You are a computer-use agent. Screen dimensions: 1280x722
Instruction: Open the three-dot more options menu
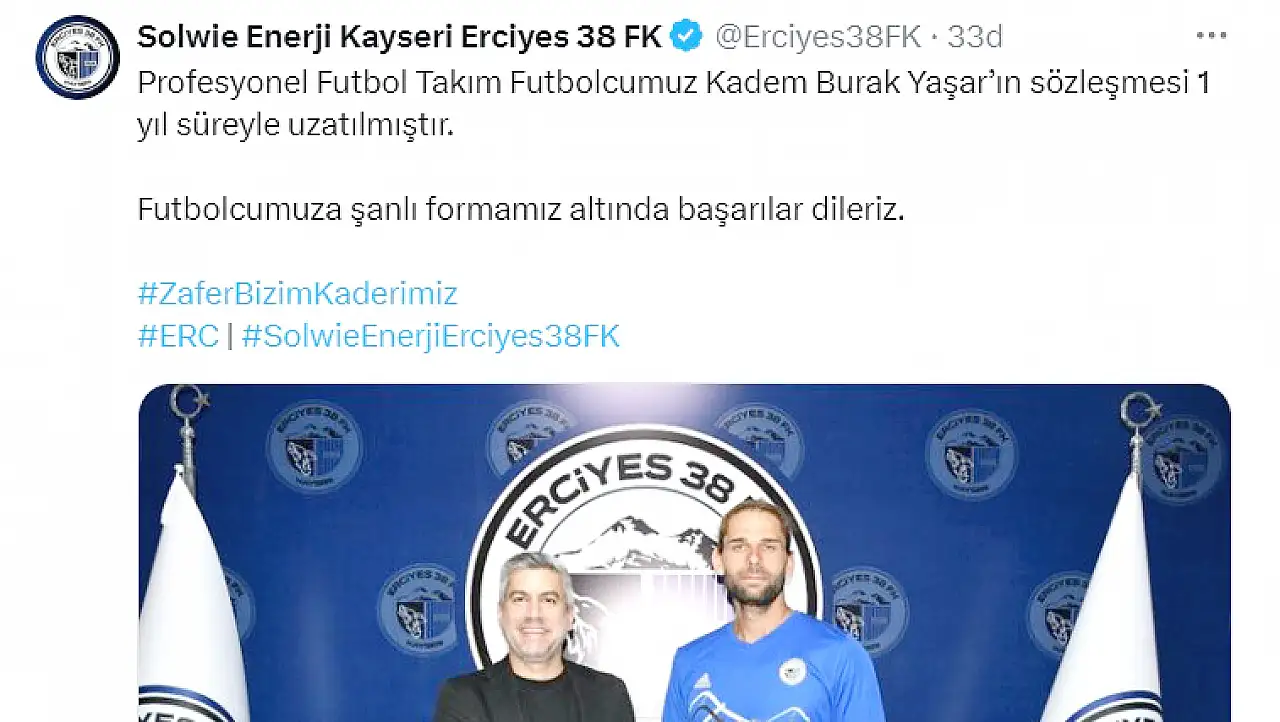pyautogui.click(x=1211, y=36)
